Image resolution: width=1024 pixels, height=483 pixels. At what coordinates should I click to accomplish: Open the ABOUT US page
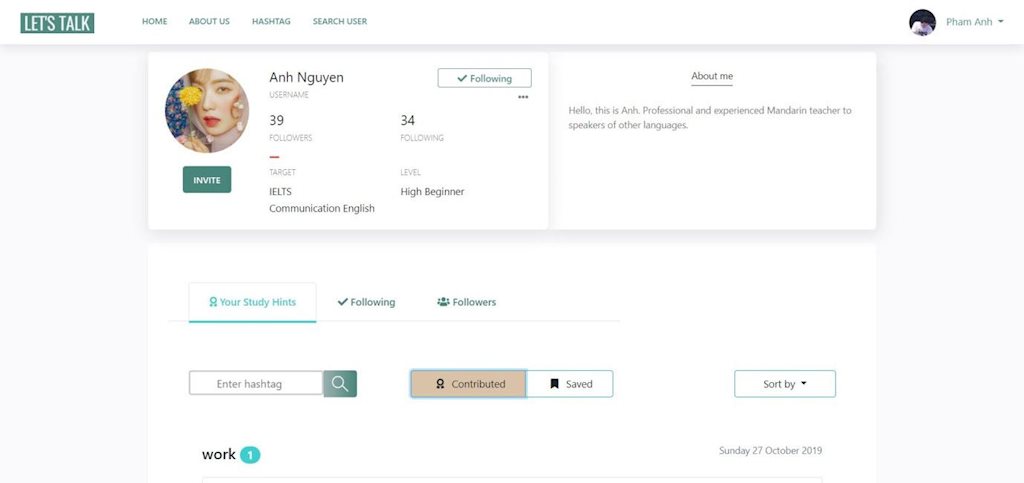tap(209, 21)
